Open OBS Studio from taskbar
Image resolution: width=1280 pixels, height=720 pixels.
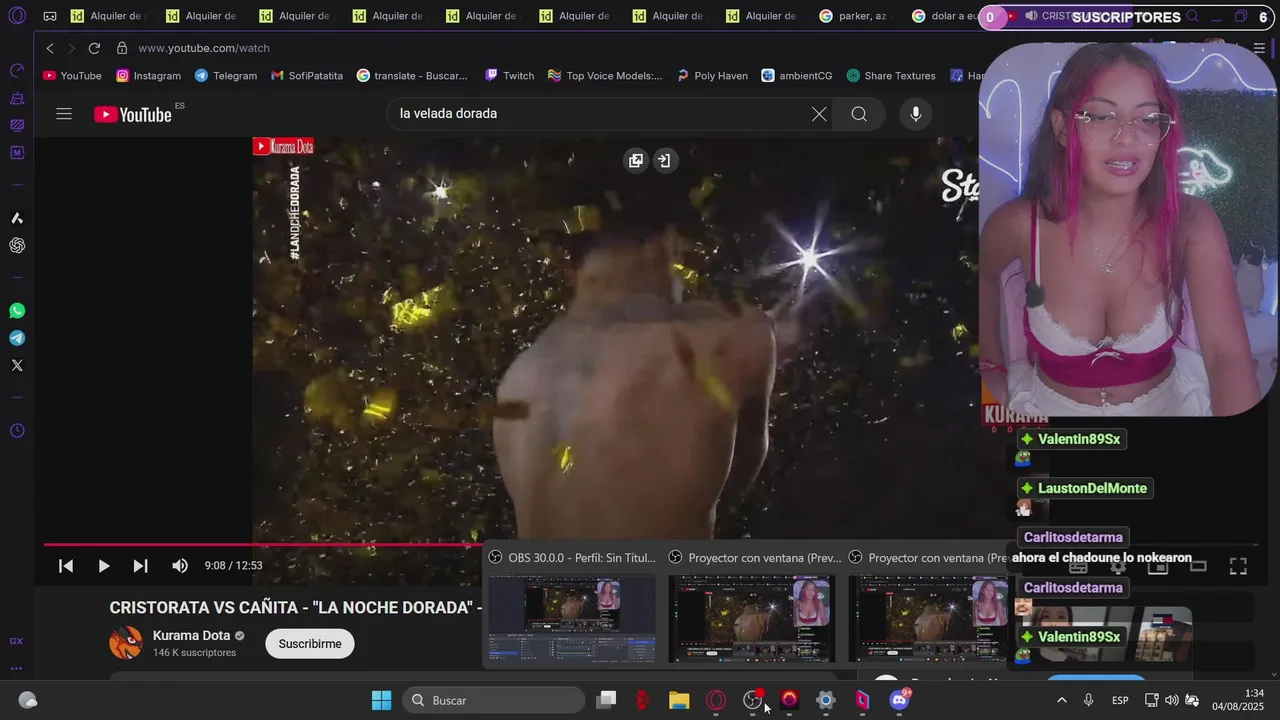point(753,700)
